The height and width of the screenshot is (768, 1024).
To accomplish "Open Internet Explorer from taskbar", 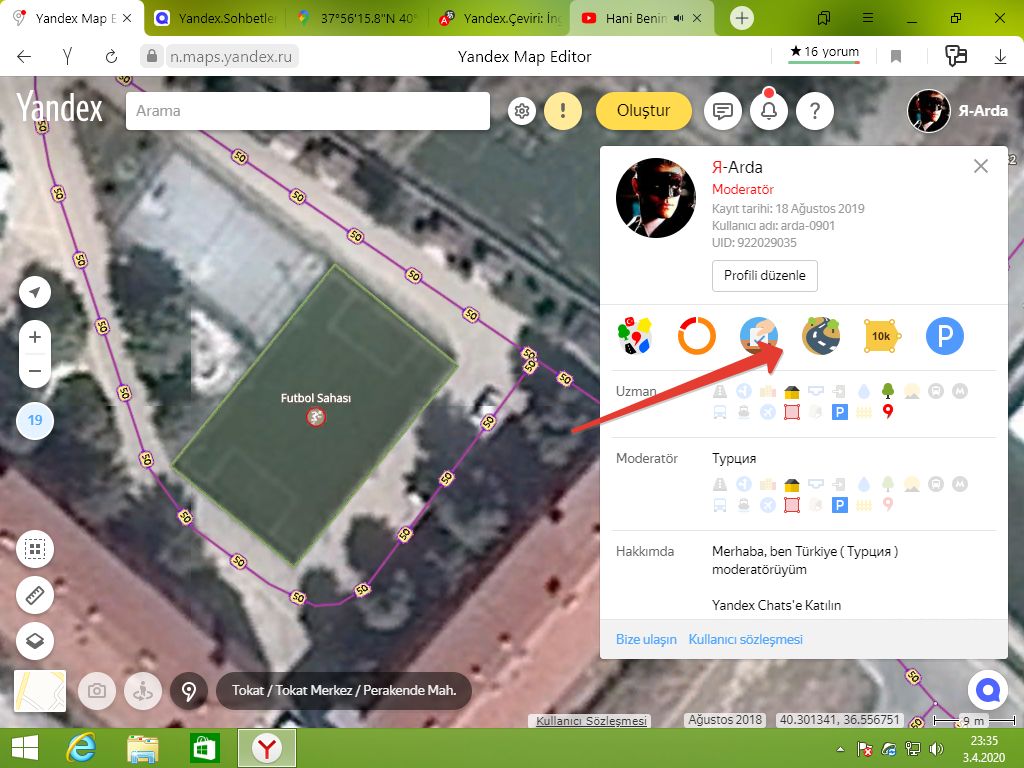I will [82, 748].
